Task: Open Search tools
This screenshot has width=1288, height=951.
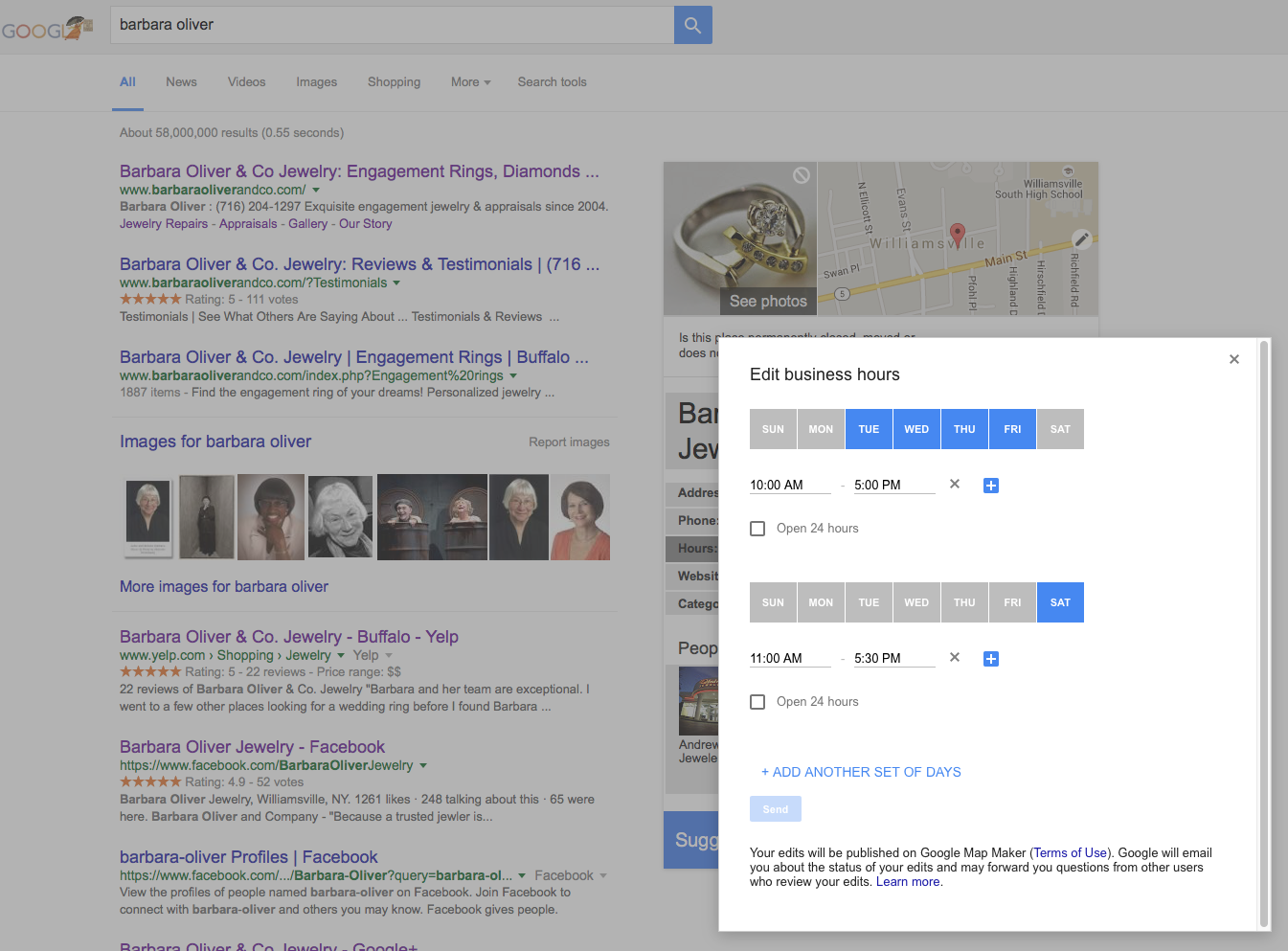Action: tap(553, 82)
